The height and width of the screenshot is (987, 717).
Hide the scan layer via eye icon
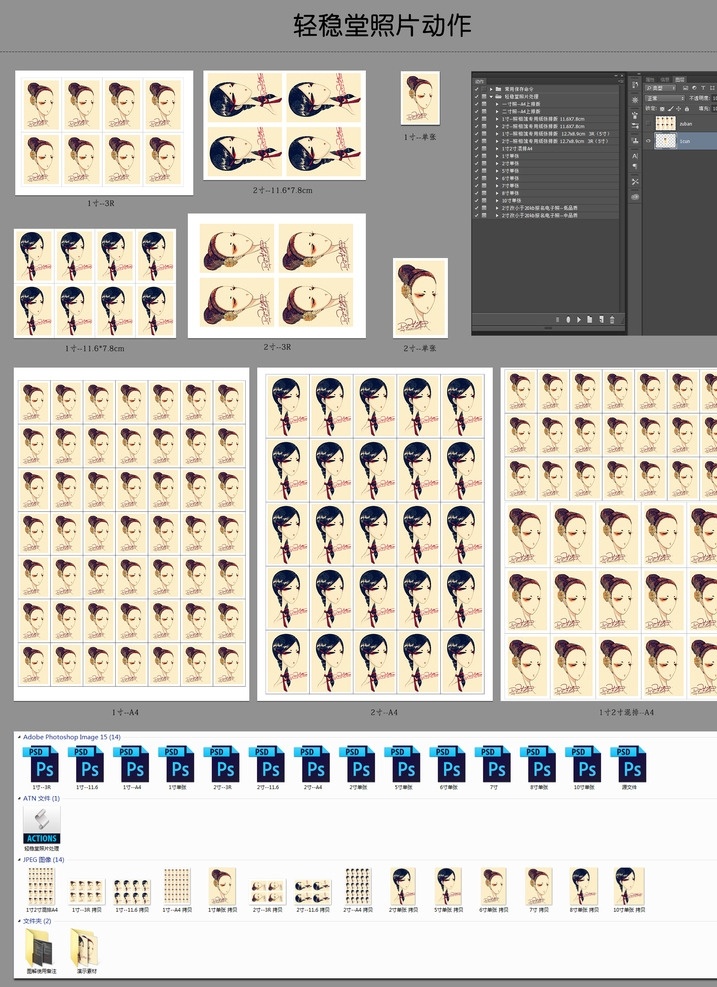click(648, 141)
